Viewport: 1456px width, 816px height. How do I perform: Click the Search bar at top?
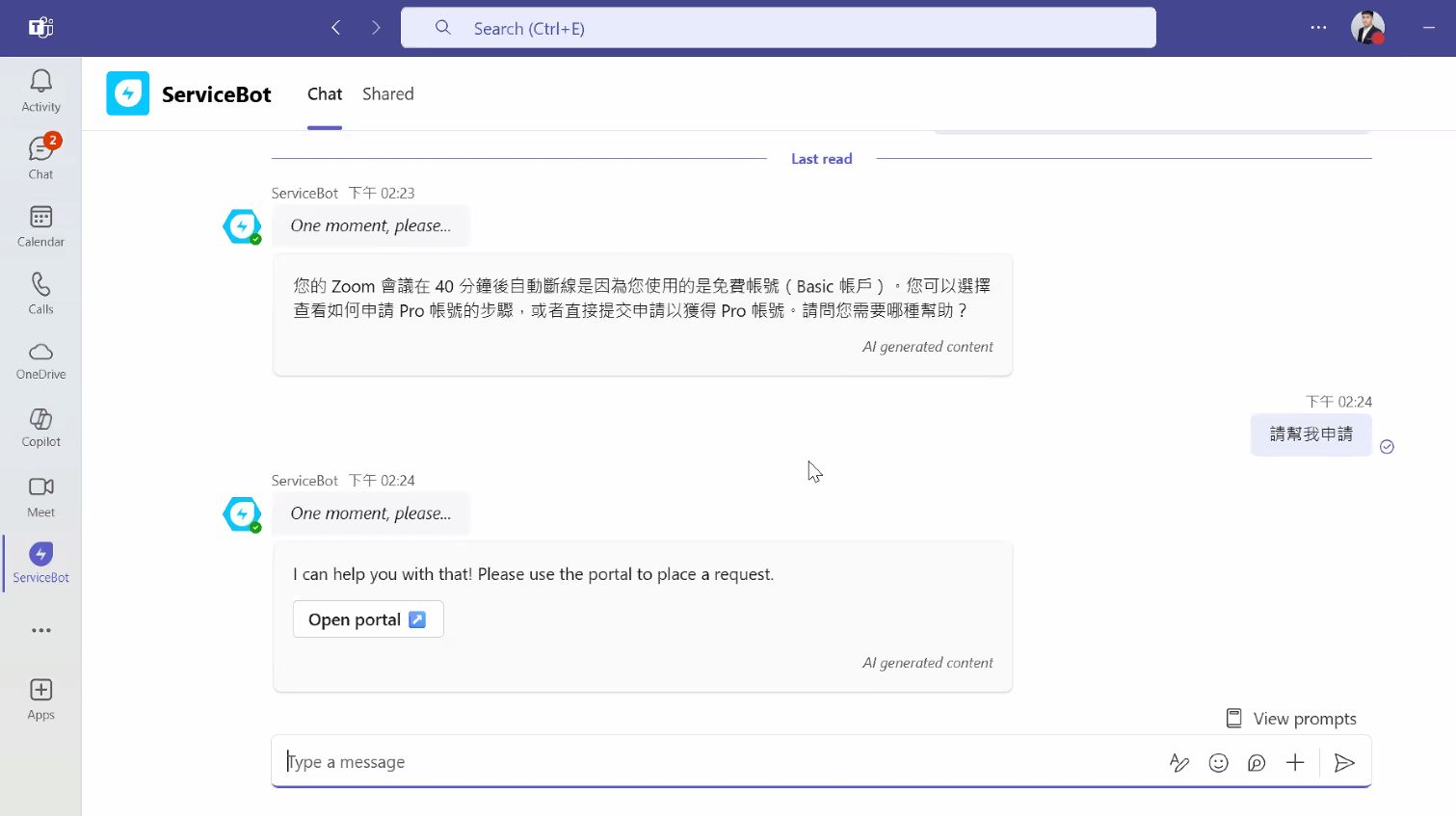(778, 28)
